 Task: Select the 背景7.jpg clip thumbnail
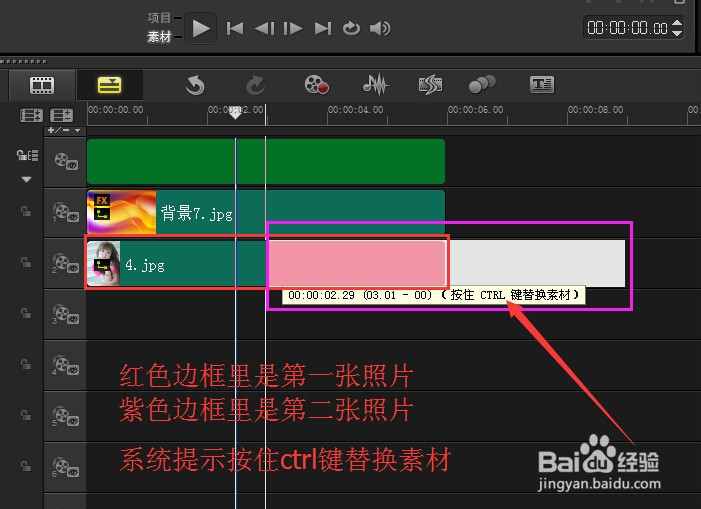(122, 212)
